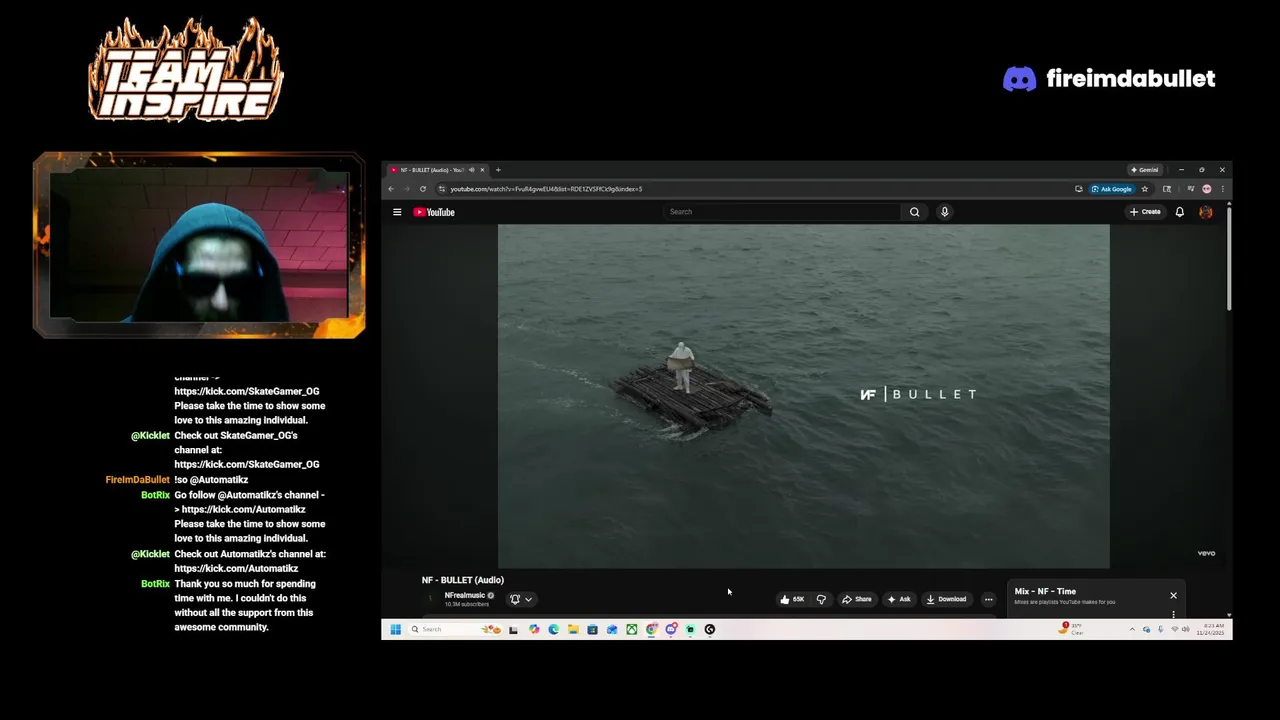Click the Create button on YouTube
The height and width of the screenshot is (720, 1280).
1145,212
